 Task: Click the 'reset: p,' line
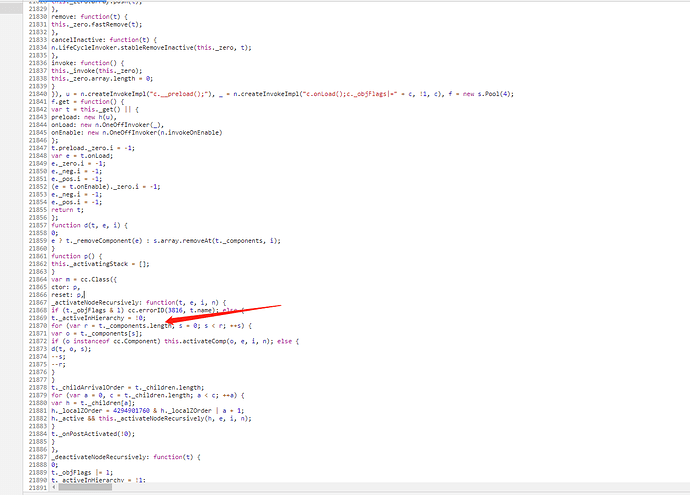coord(67,295)
